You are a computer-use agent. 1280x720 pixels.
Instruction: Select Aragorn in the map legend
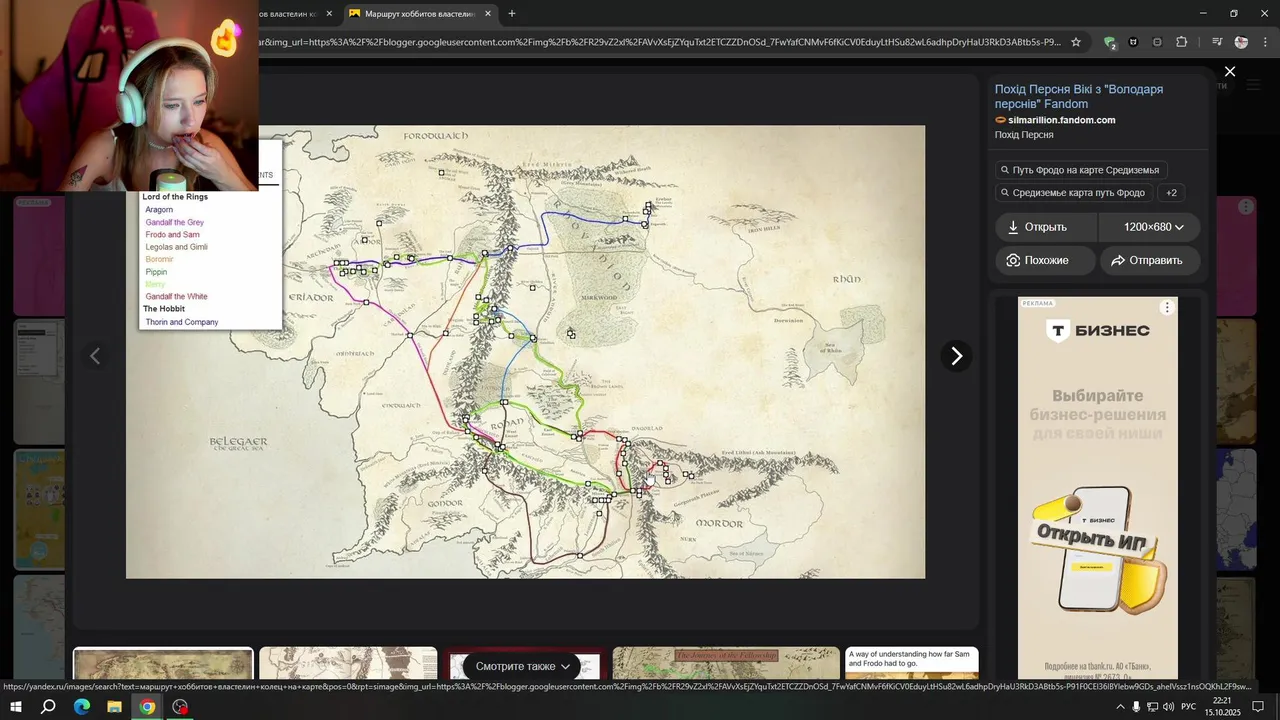159,210
